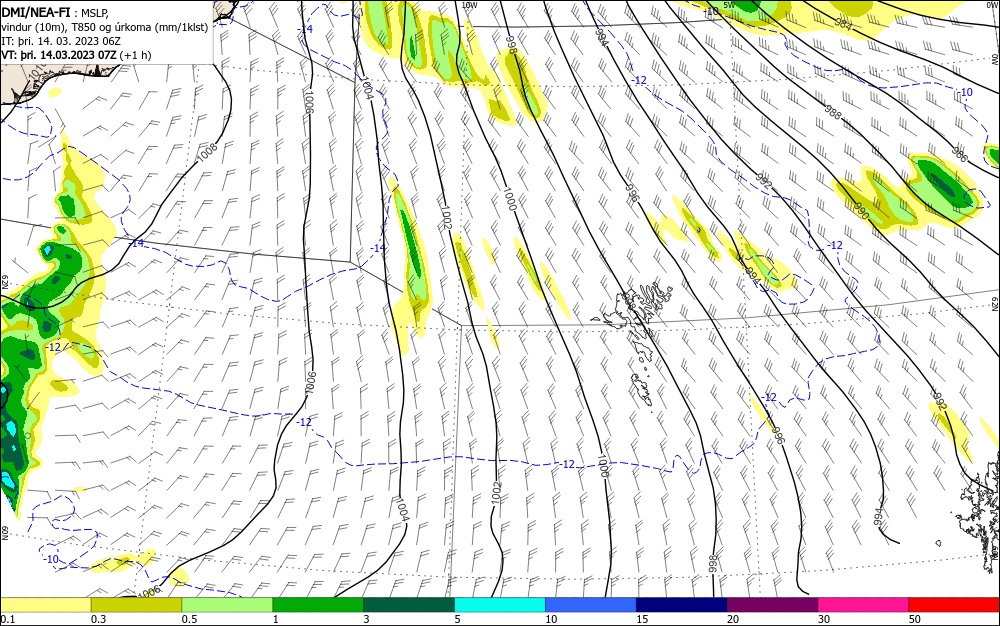Click legend value label "20"
Screen dimensions: 1000x626
click(733, 619)
